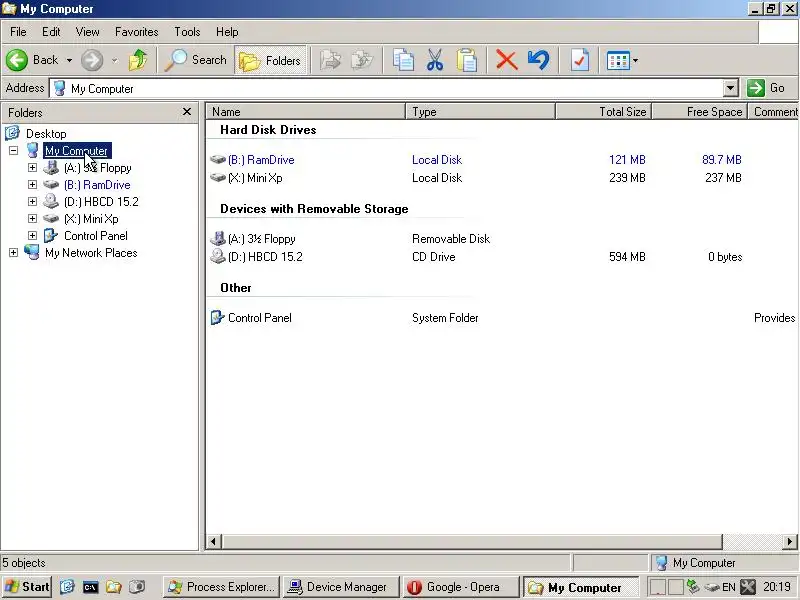Select (D:) HBCD 15.2 in file list
This screenshot has height=600, width=800.
point(265,257)
